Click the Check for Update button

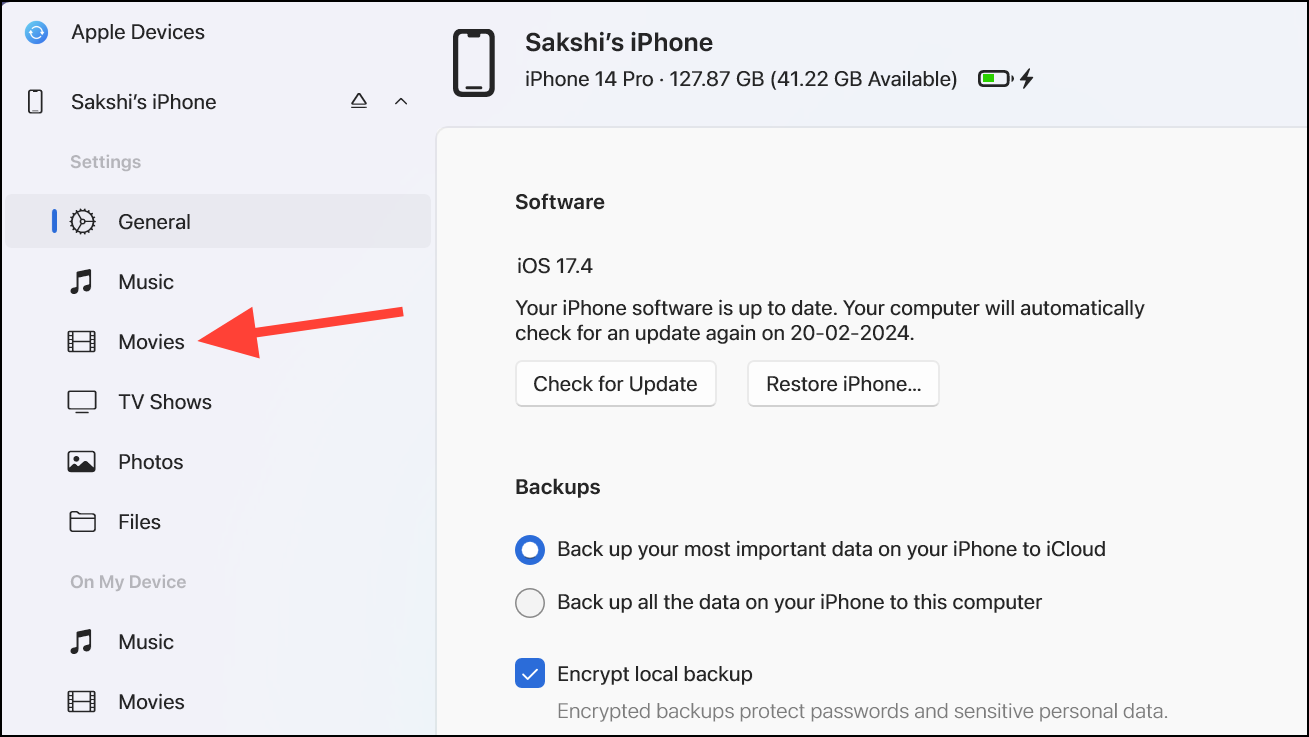pos(615,383)
